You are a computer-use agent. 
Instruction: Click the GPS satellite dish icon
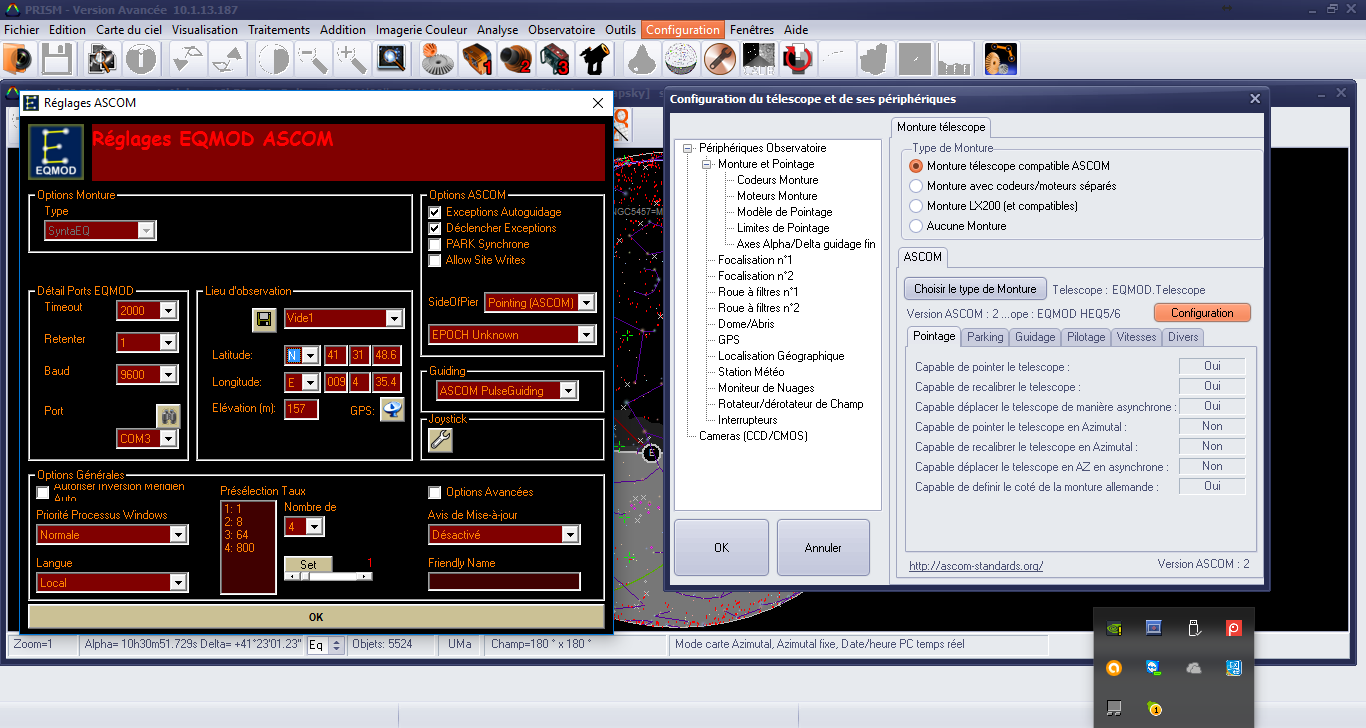tap(392, 409)
